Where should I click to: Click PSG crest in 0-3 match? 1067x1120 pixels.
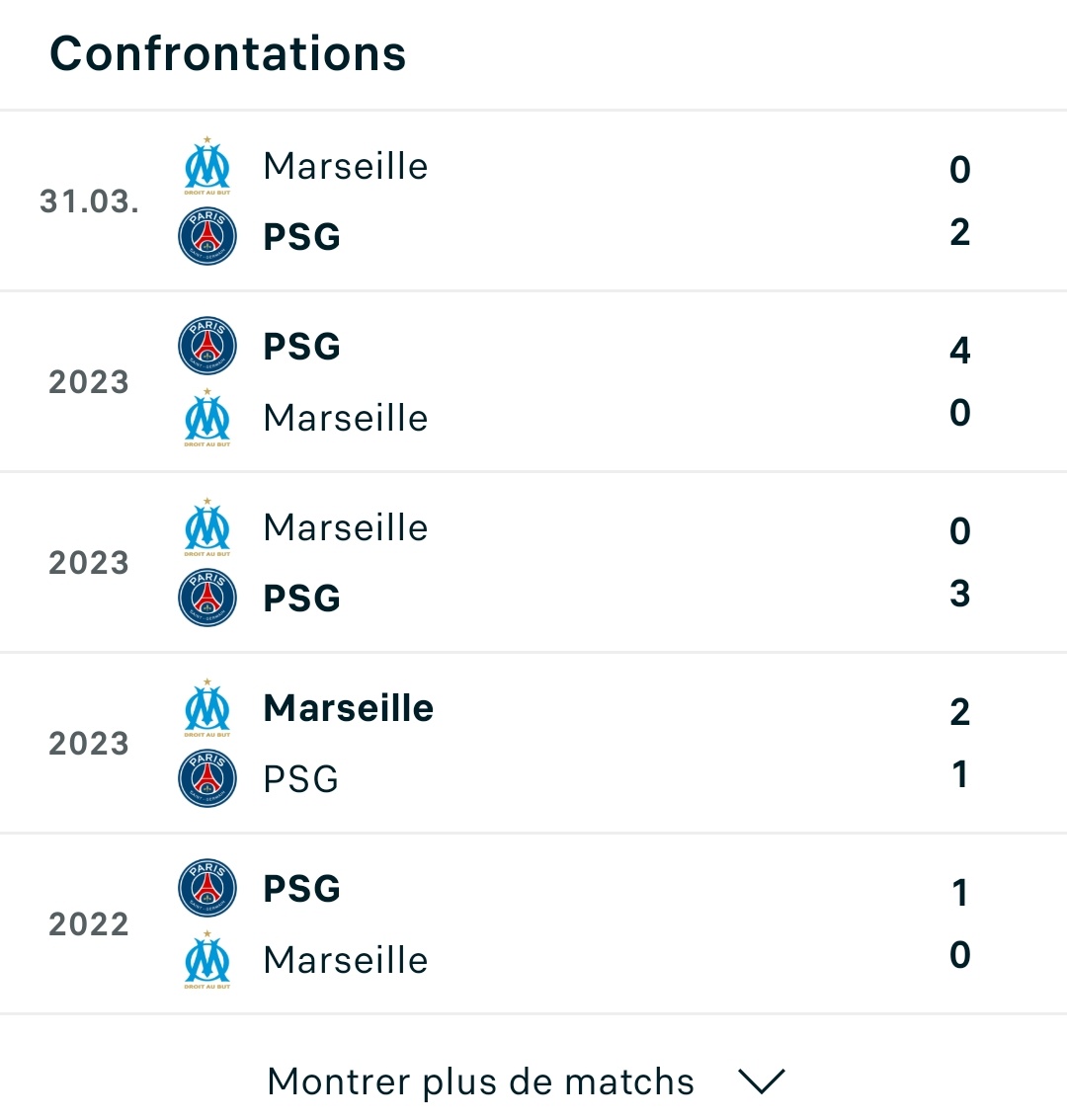207,598
